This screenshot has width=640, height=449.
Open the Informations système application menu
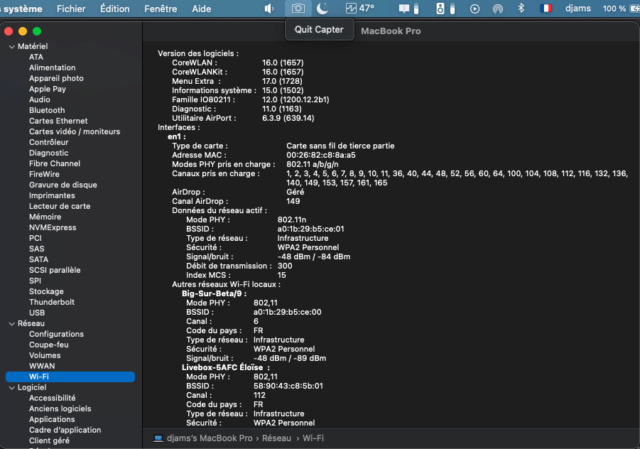pos(21,9)
